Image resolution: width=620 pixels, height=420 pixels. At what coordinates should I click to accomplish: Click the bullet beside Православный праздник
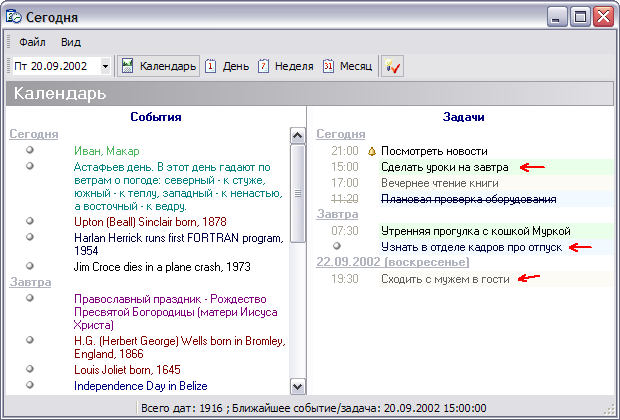(30, 298)
